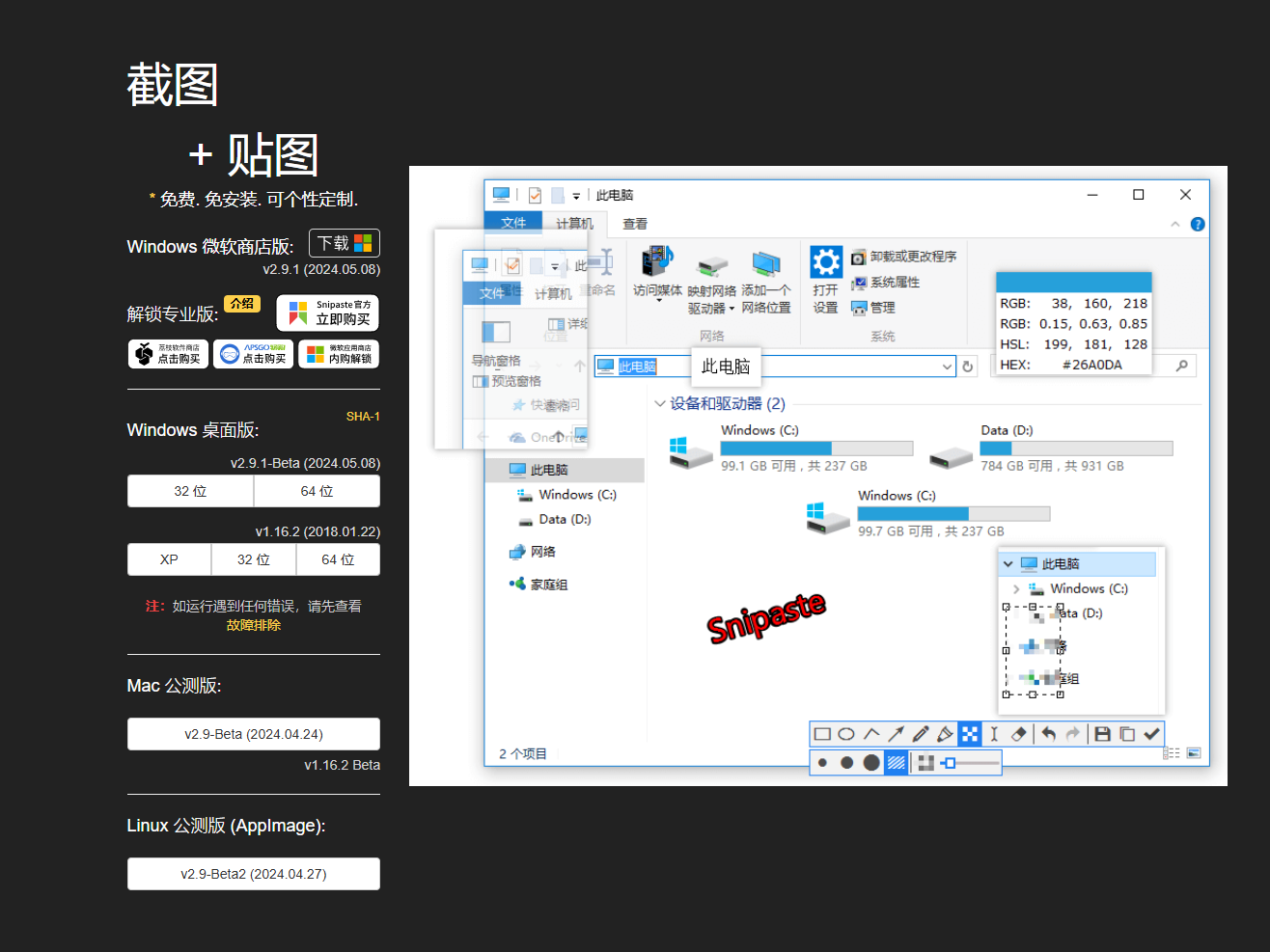Select the arrow annotation tool
This screenshot has width=1270, height=952.
point(896,734)
